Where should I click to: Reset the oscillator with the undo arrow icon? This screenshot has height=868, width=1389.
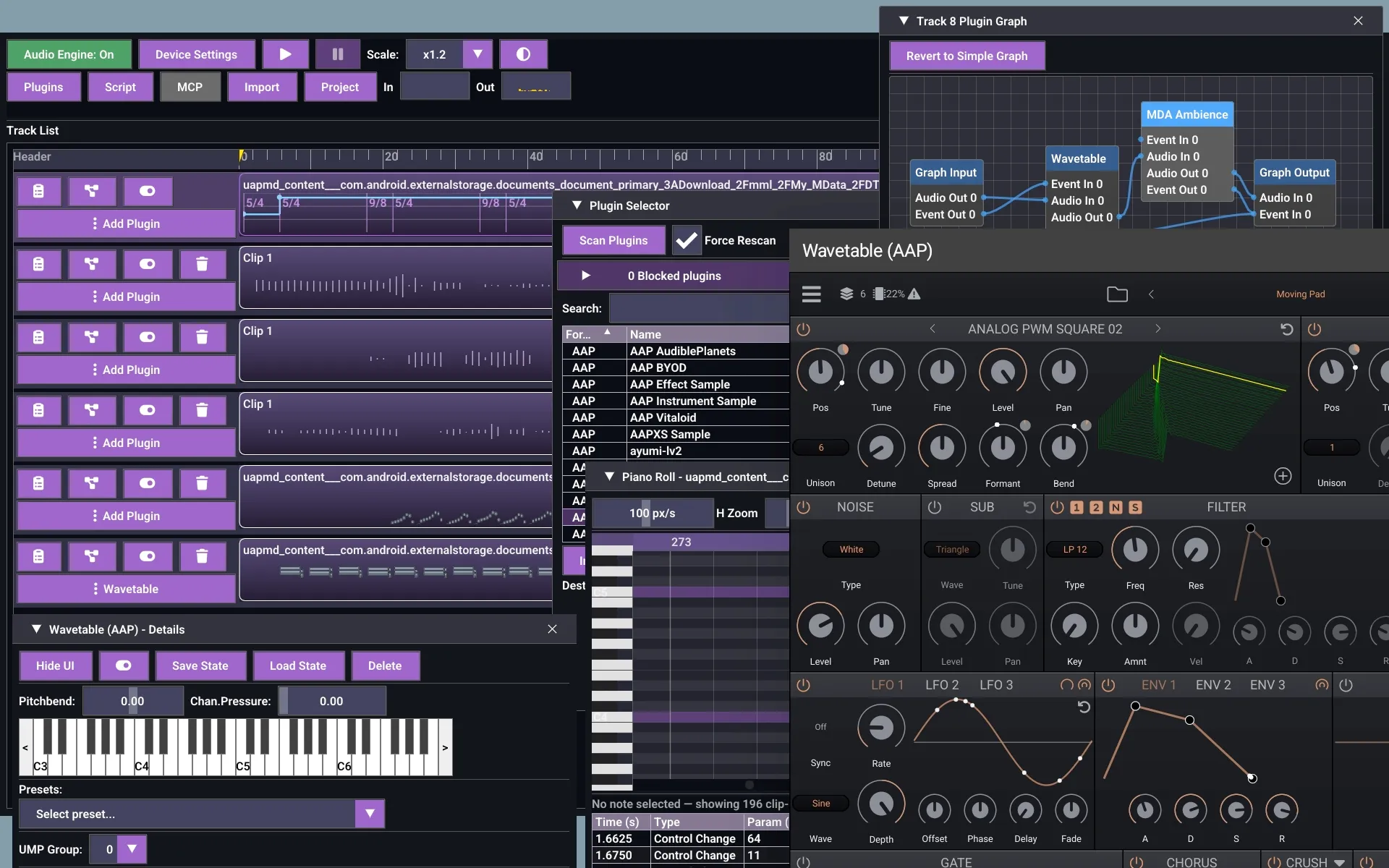tap(1286, 329)
